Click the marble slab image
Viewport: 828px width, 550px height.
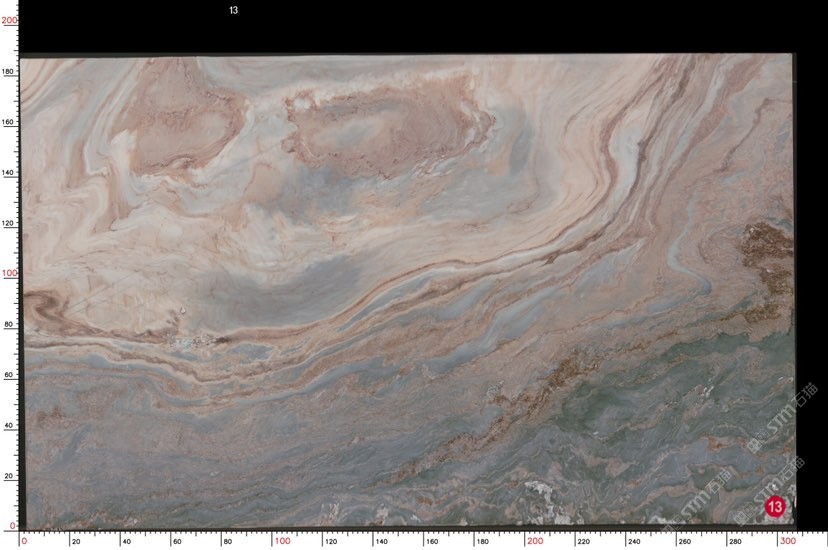(408, 290)
